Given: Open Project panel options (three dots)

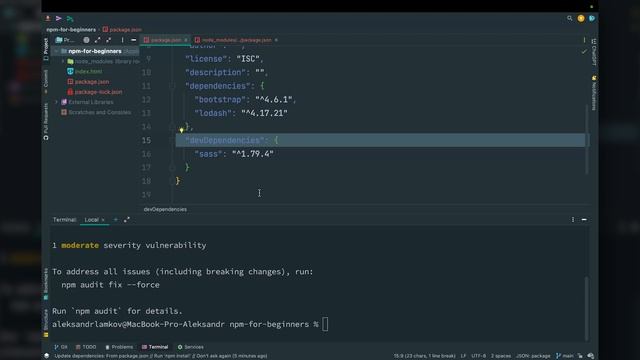Looking at the screenshot, I should coord(122,40).
